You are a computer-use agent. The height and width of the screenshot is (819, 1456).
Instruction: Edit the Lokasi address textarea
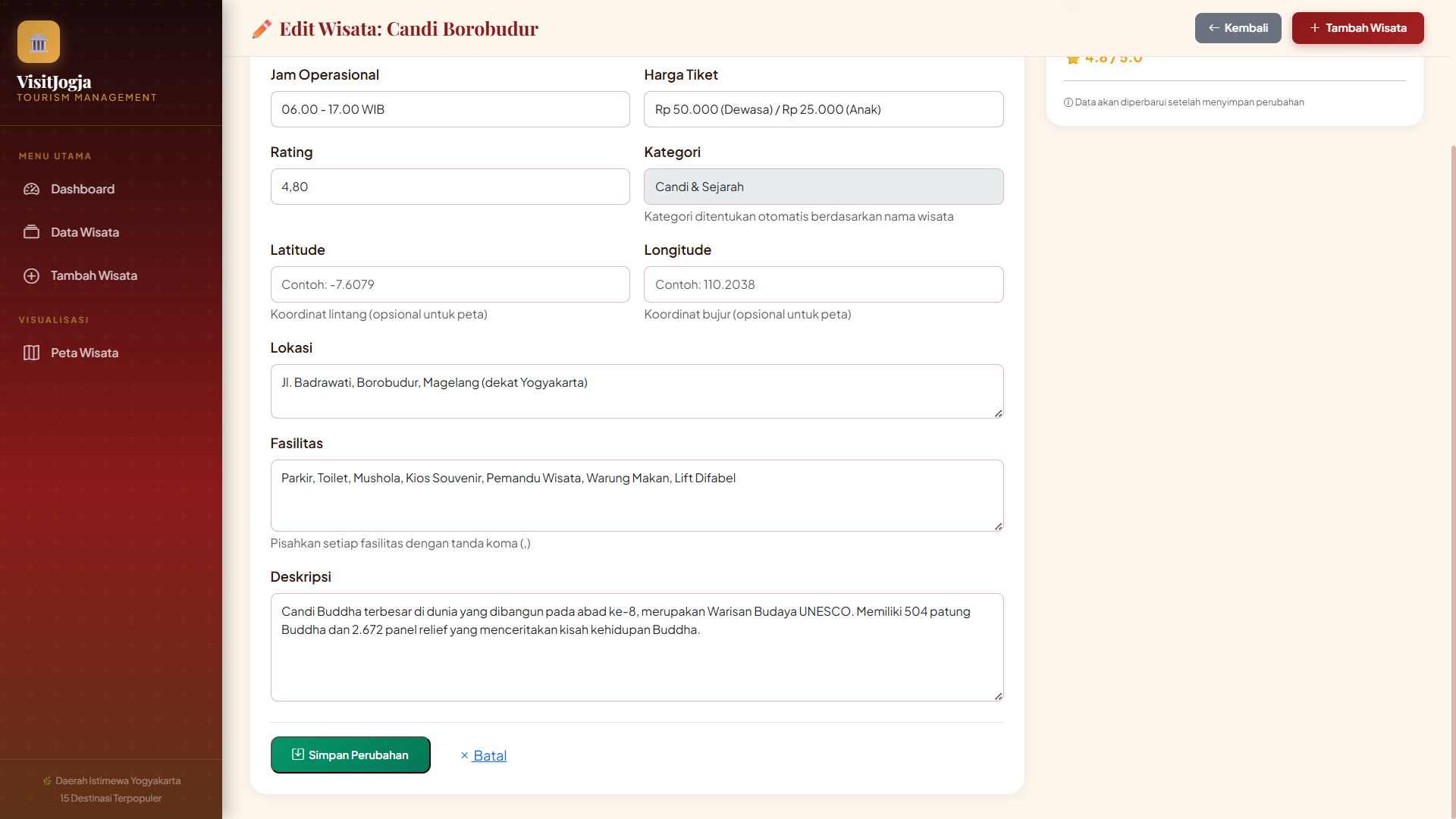(637, 391)
